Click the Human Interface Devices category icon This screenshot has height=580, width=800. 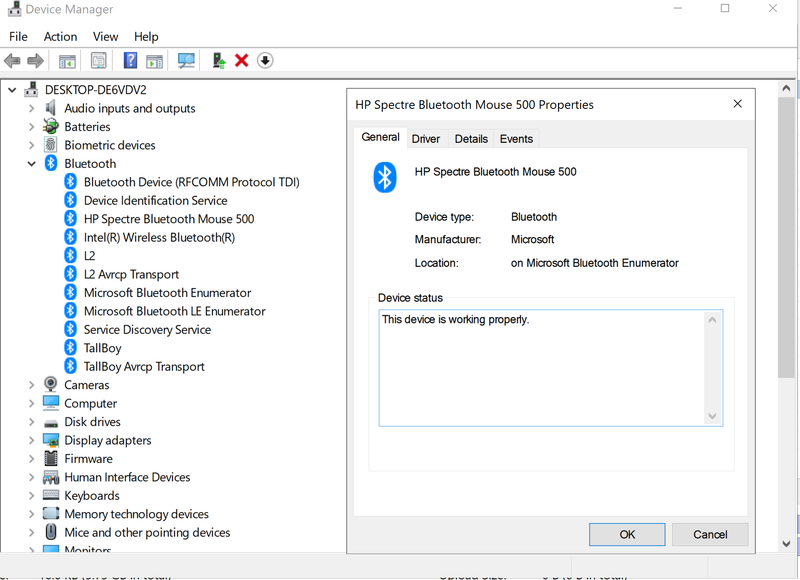pos(51,477)
